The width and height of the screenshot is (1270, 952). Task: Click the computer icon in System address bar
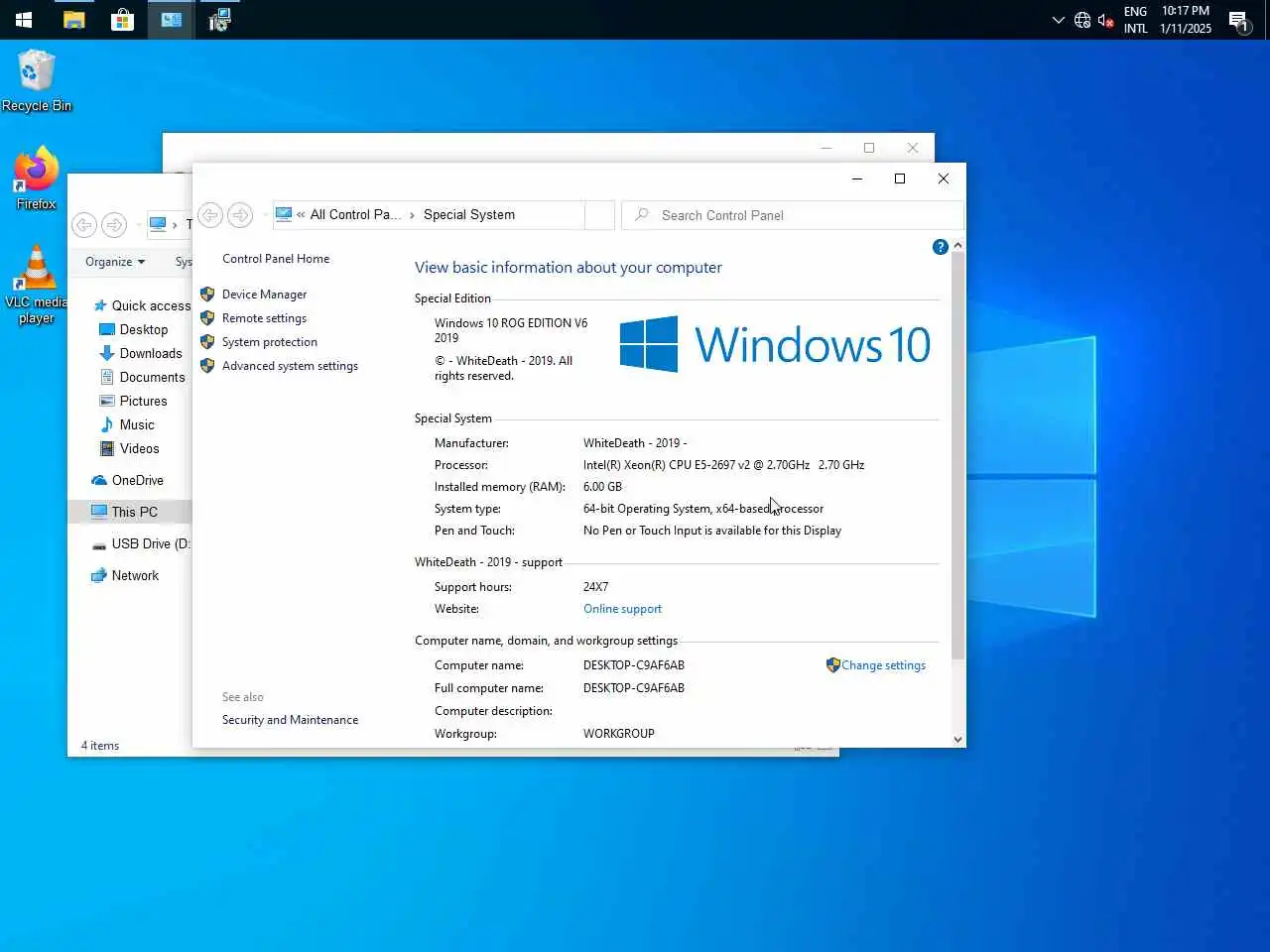pos(284,214)
